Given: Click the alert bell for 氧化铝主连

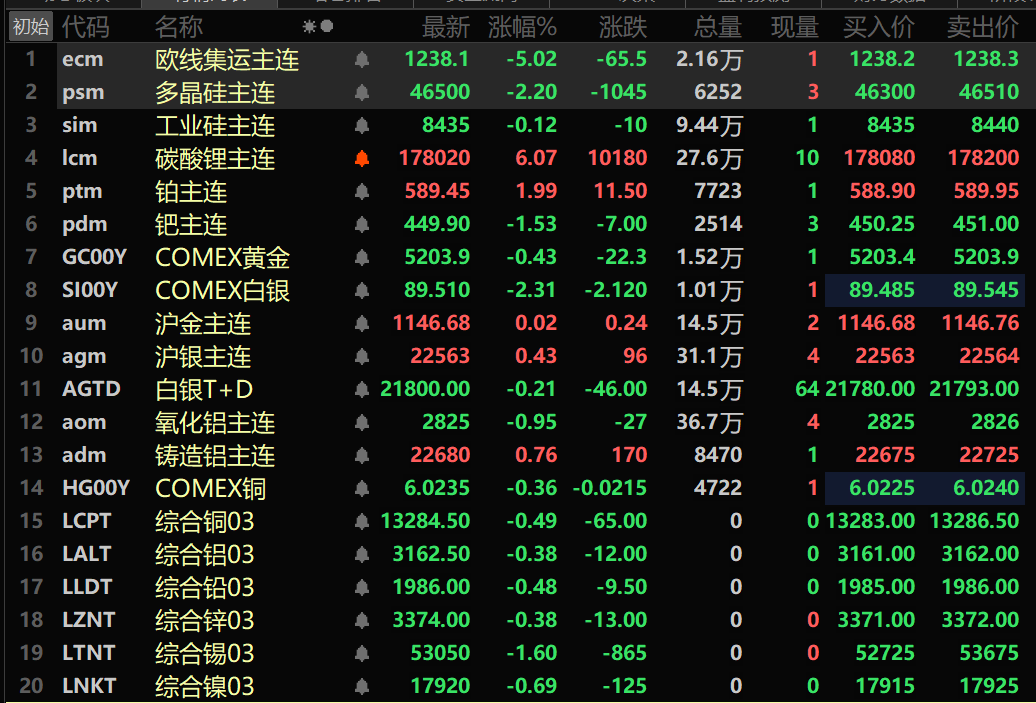Looking at the screenshot, I should [361, 422].
